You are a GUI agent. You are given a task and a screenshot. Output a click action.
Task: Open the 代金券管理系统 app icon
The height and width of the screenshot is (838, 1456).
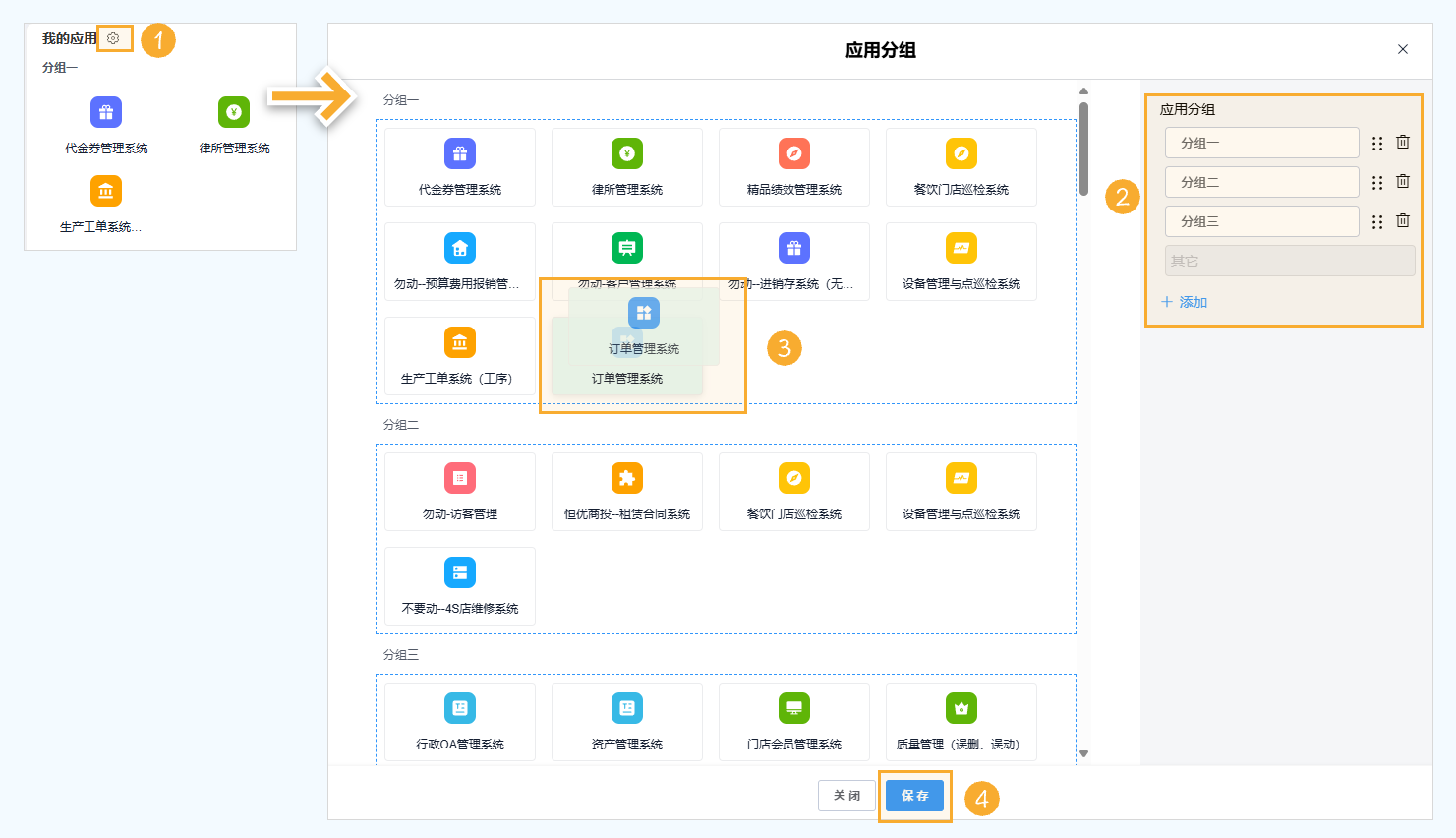459,167
